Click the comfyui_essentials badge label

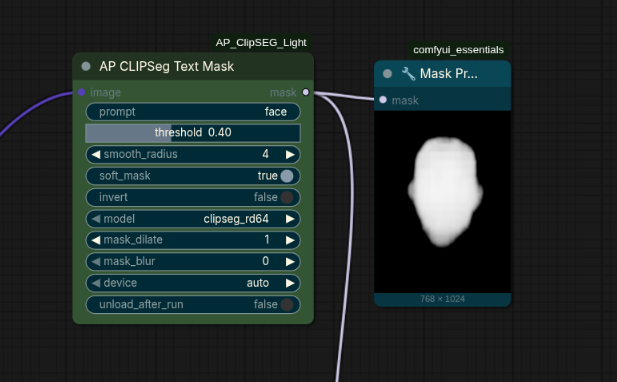(458, 50)
